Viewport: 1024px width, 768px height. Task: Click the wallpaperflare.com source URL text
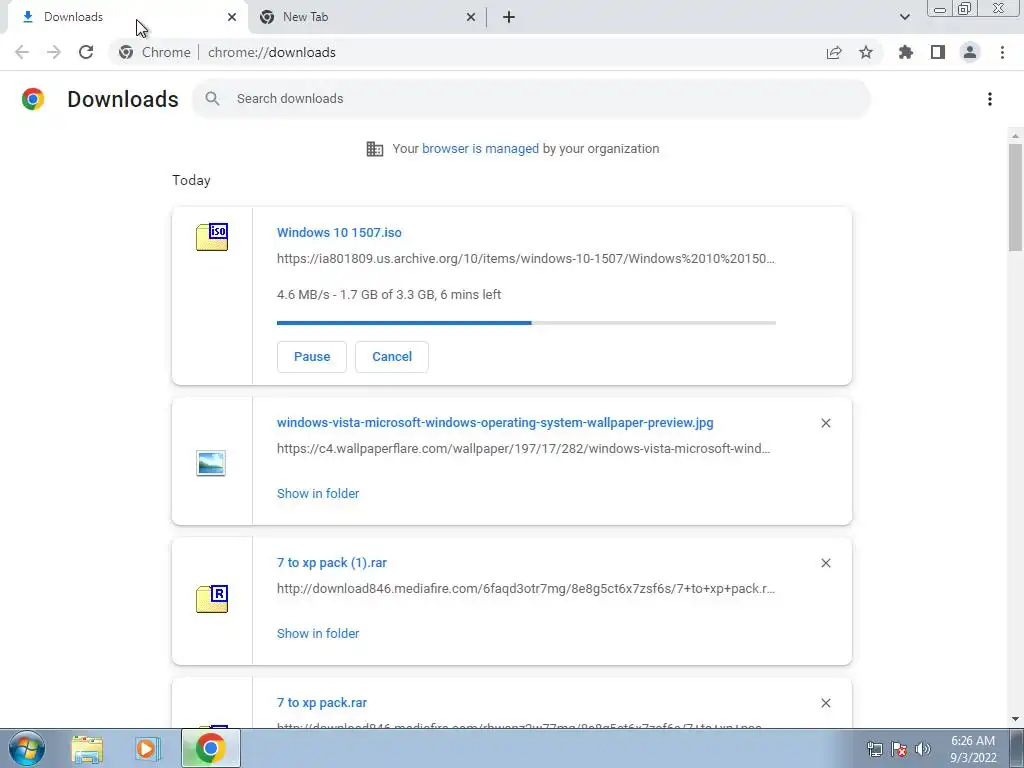click(523, 449)
